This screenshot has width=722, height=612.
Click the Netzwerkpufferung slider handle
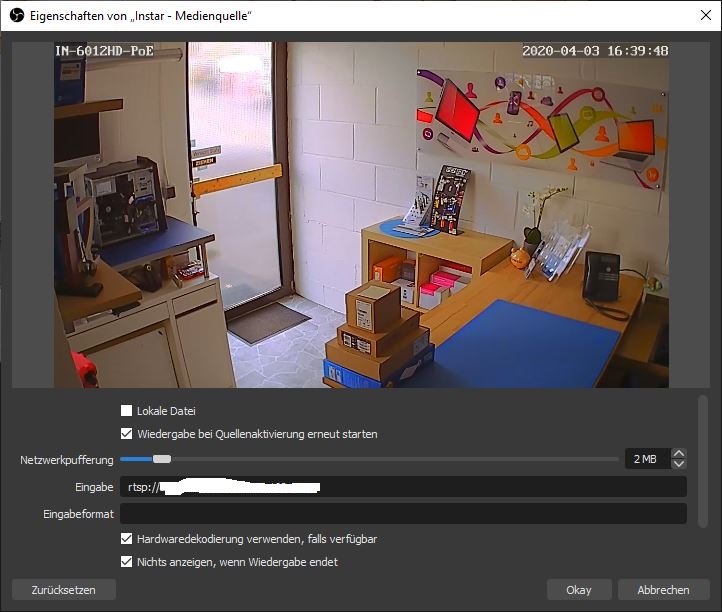(x=161, y=459)
